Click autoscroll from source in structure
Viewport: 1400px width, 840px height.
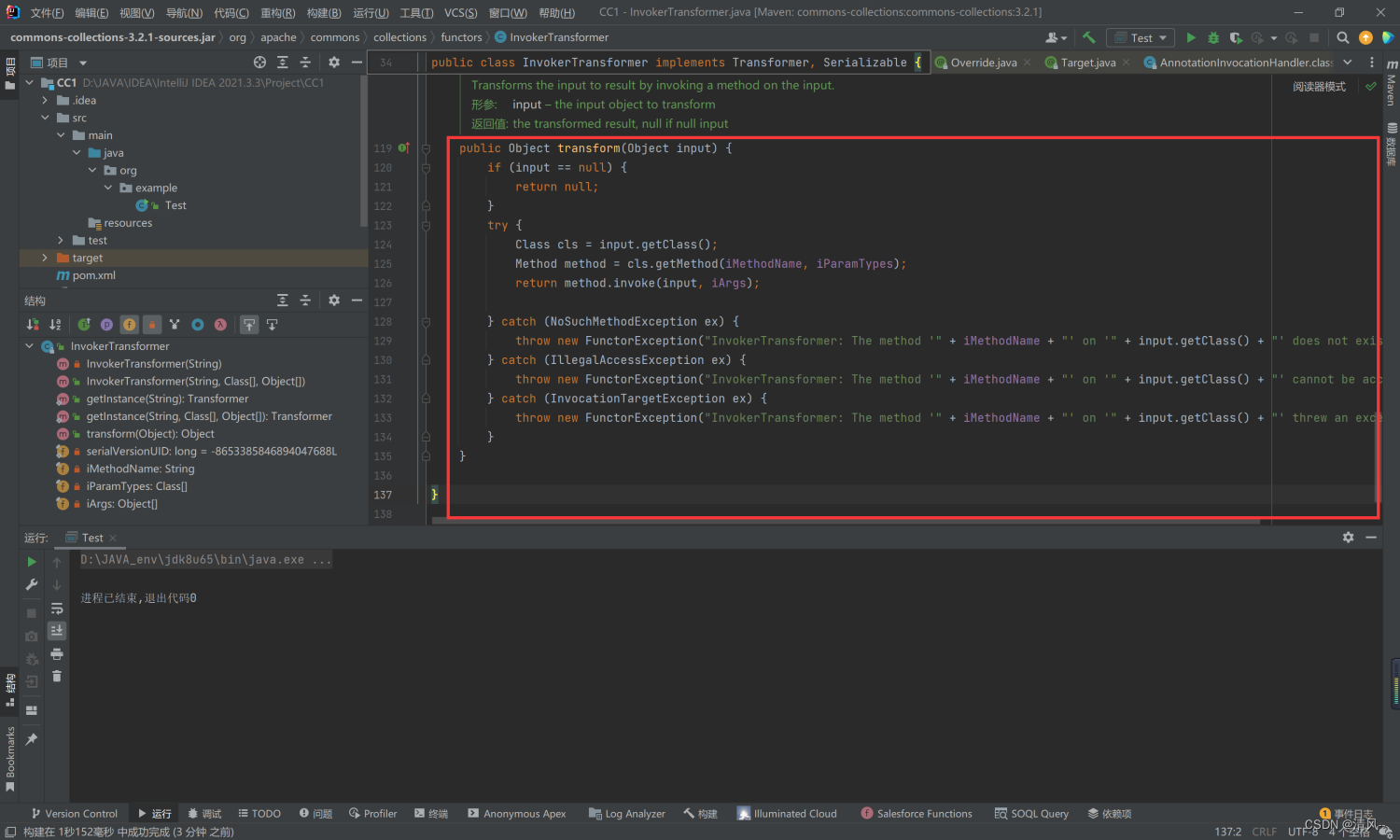272,325
